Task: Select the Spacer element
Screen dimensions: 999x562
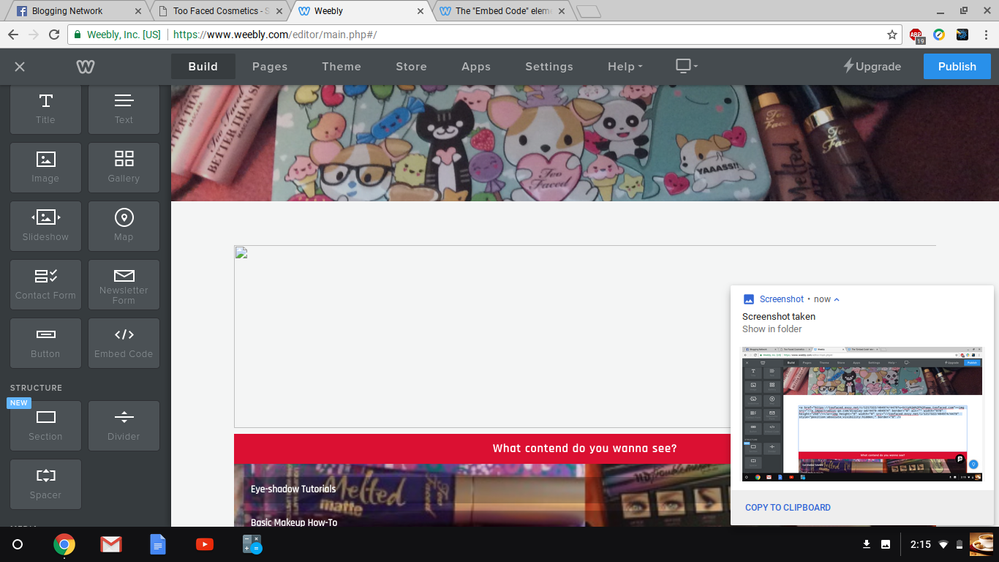Action: point(45,484)
